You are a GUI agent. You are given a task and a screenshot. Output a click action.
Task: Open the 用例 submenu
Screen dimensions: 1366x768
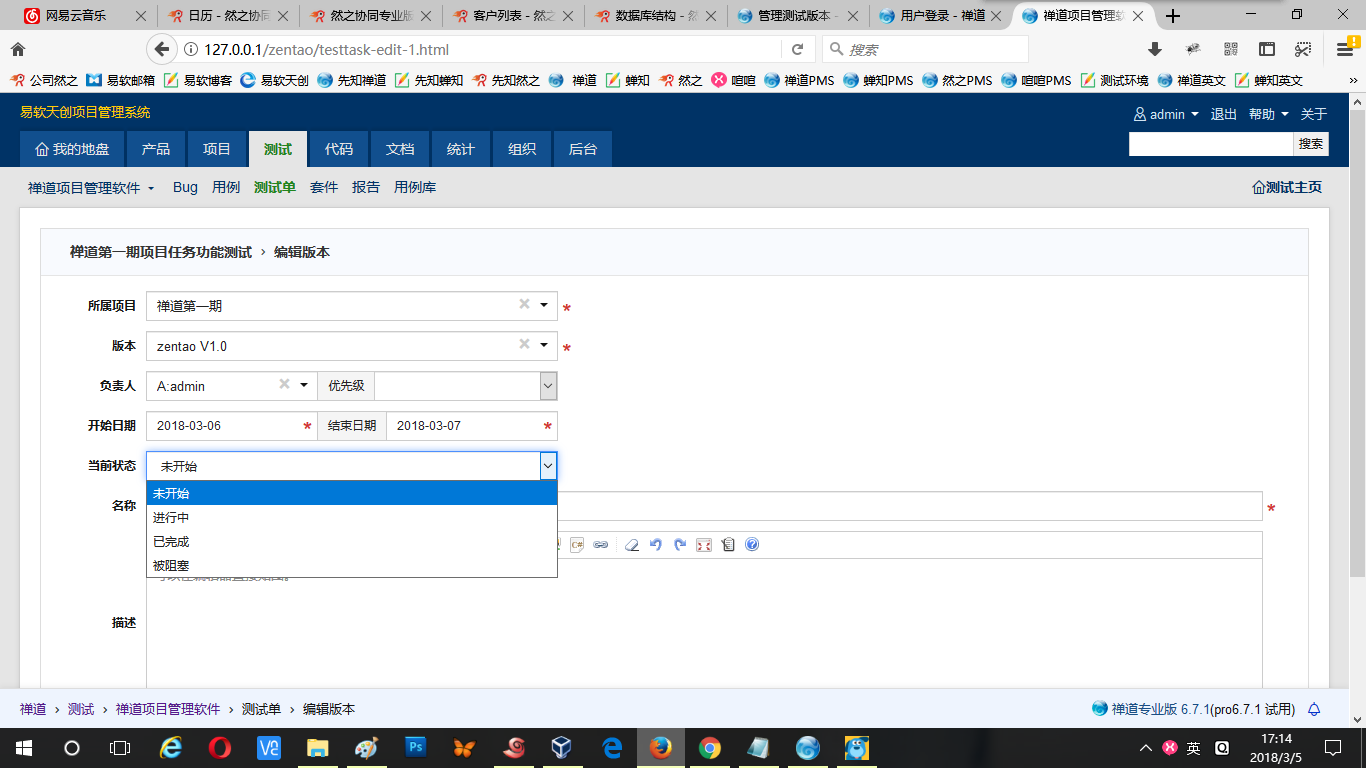click(226, 187)
